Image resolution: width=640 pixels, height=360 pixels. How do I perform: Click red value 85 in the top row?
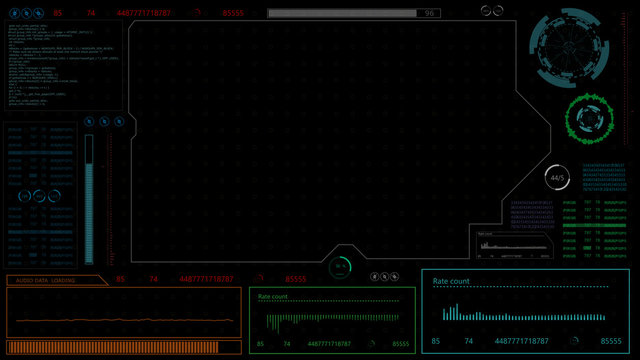[58, 13]
